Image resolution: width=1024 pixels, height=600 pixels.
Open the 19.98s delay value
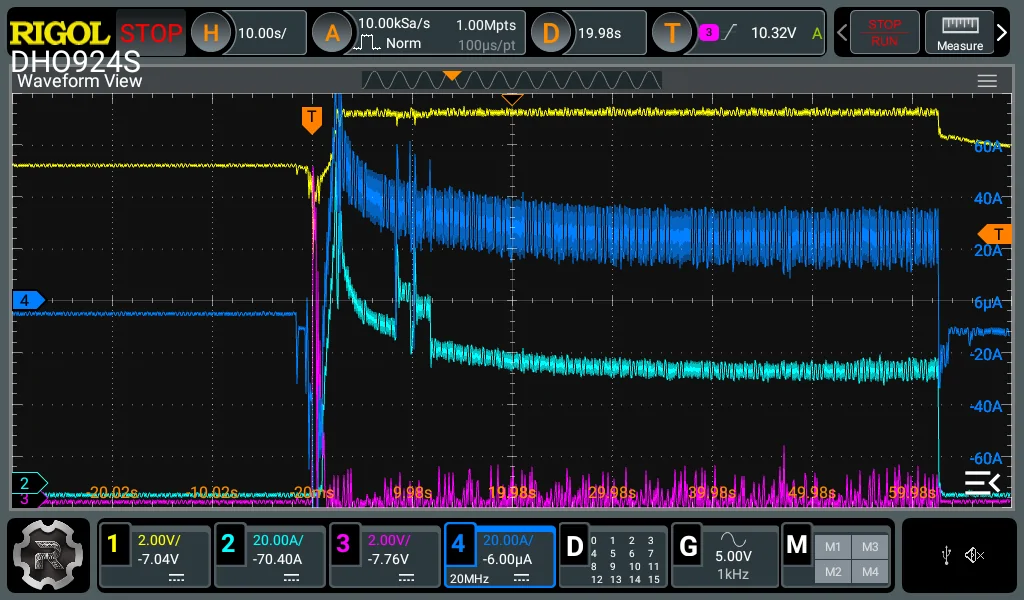coord(600,33)
